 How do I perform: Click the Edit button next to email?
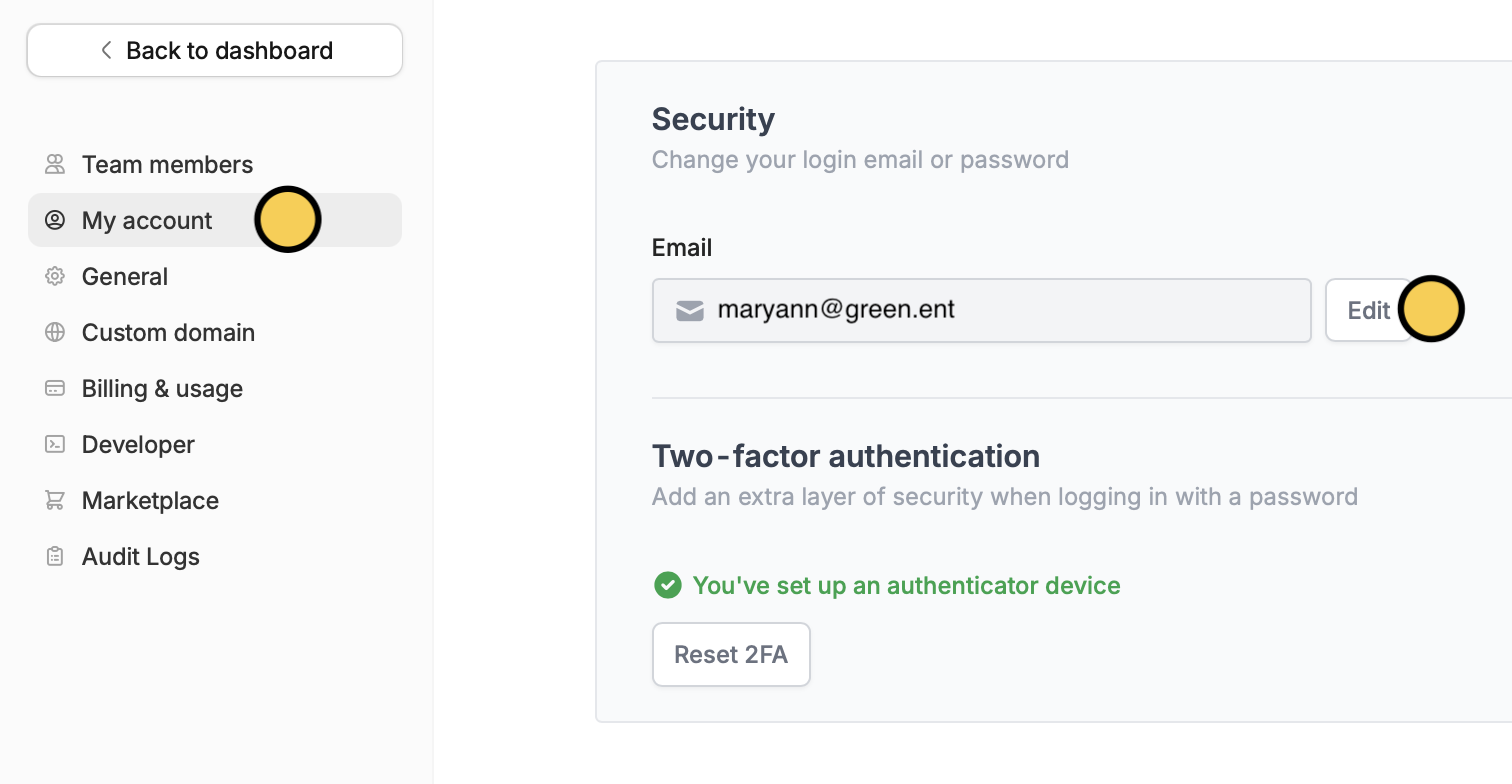(x=1369, y=310)
